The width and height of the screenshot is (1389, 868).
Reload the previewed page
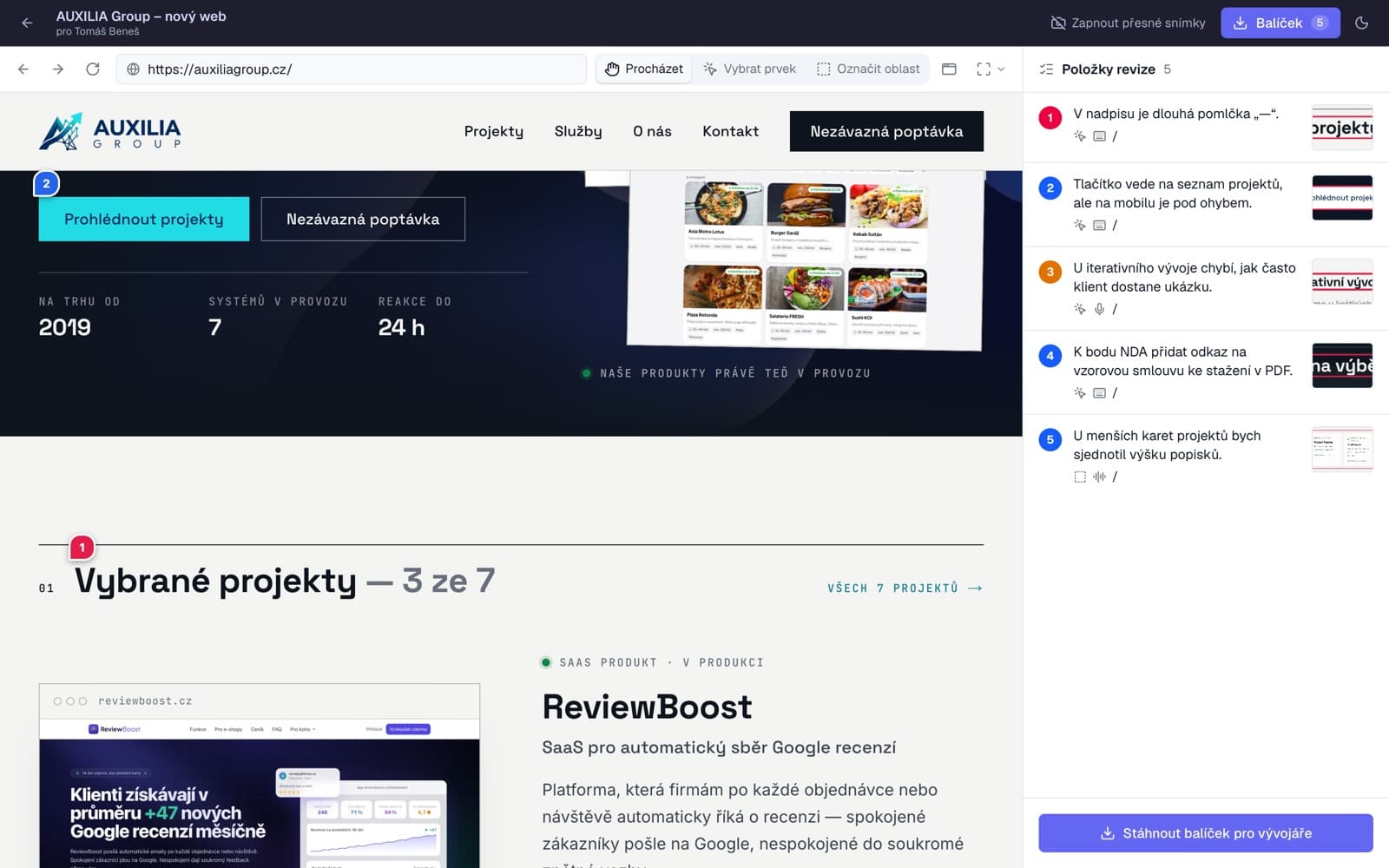pyautogui.click(x=93, y=69)
